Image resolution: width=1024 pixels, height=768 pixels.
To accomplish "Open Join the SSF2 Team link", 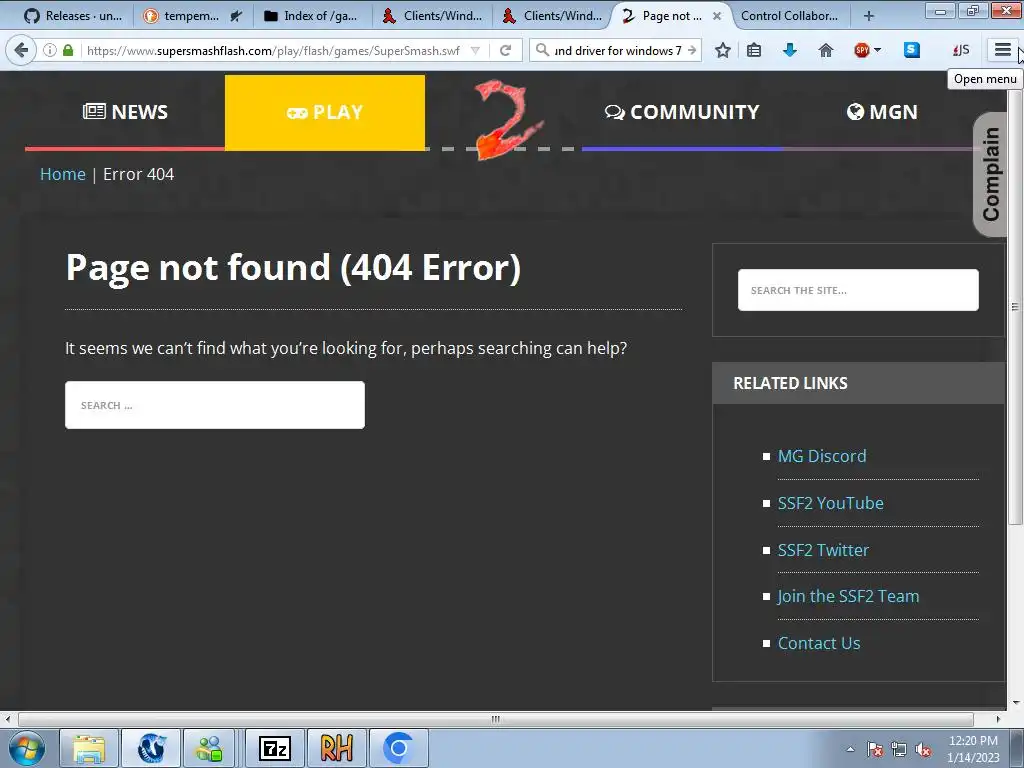I will (848, 596).
